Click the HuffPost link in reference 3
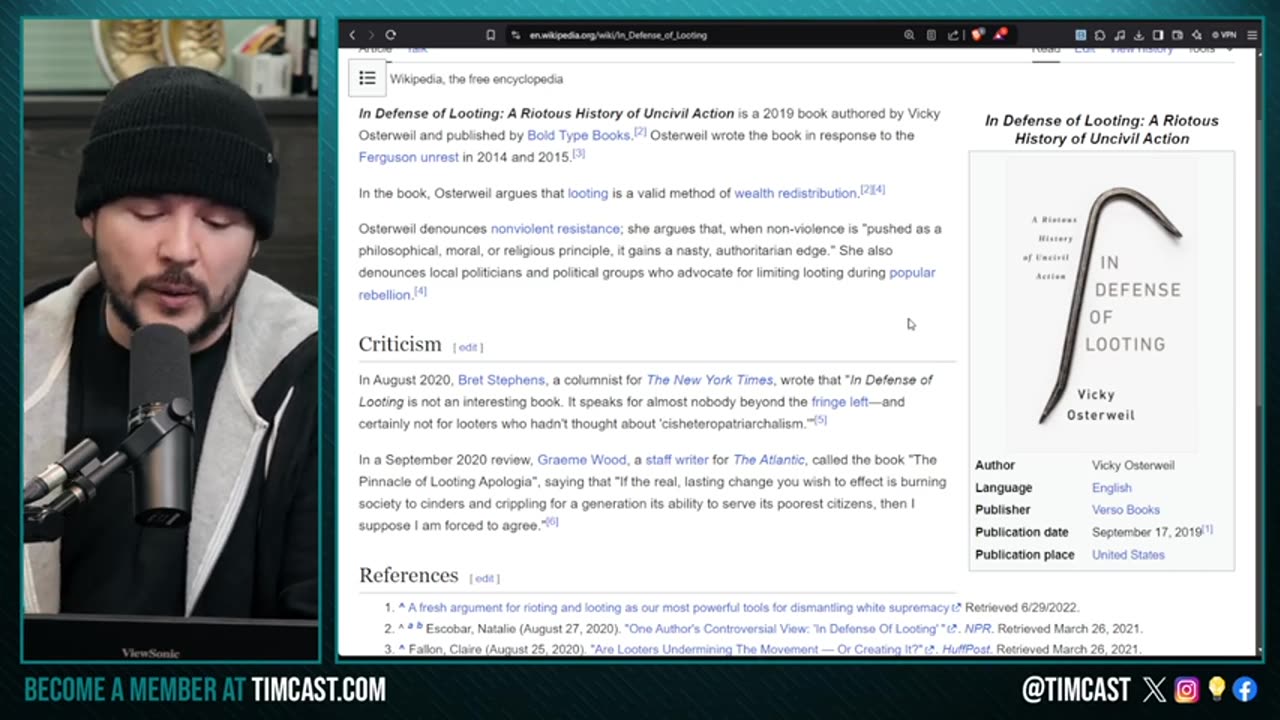The height and width of the screenshot is (720, 1280). point(965,649)
